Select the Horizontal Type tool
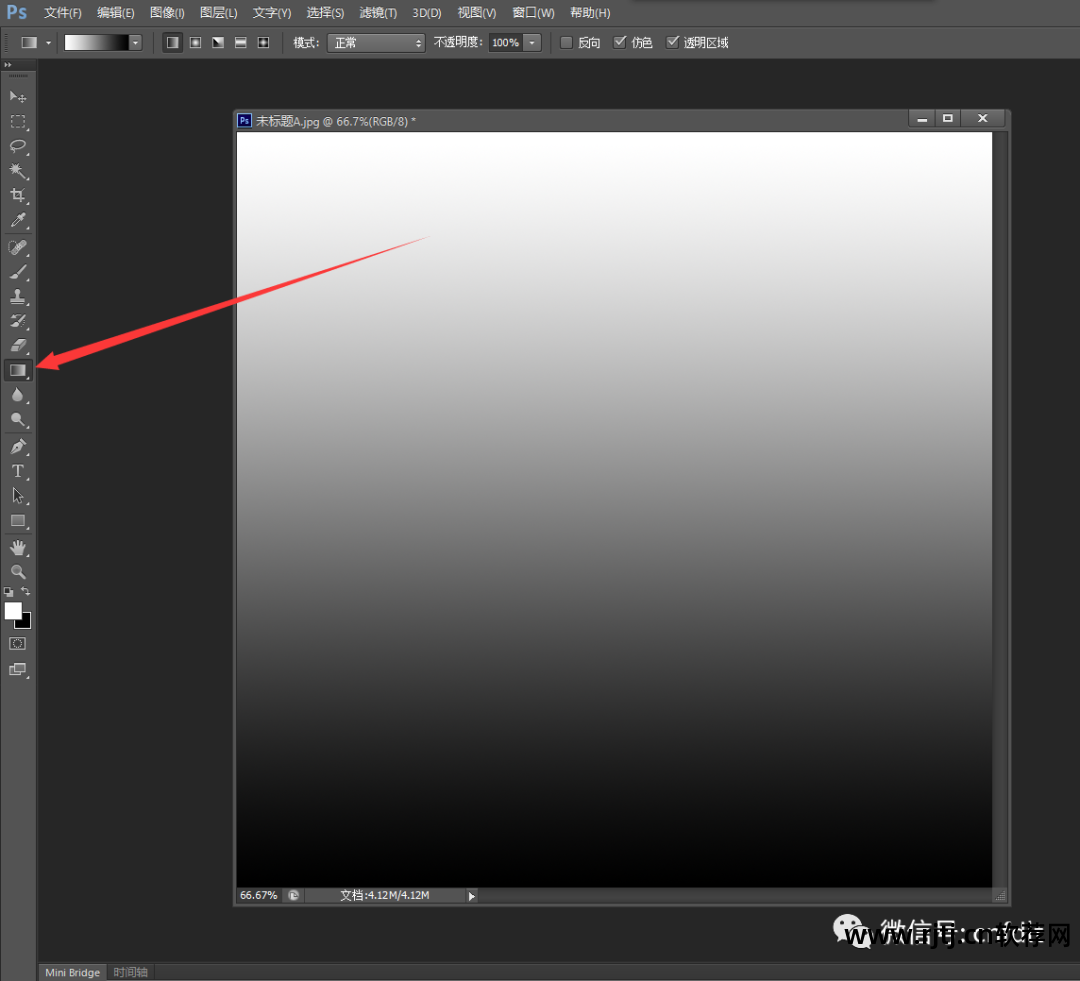The width and height of the screenshot is (1080, 981). [18, 471]
